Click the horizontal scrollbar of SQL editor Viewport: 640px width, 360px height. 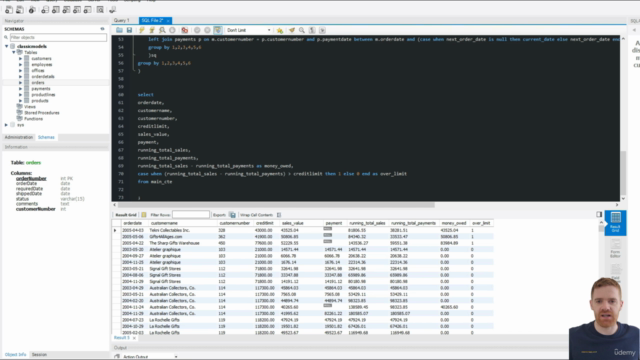[276, 205]
